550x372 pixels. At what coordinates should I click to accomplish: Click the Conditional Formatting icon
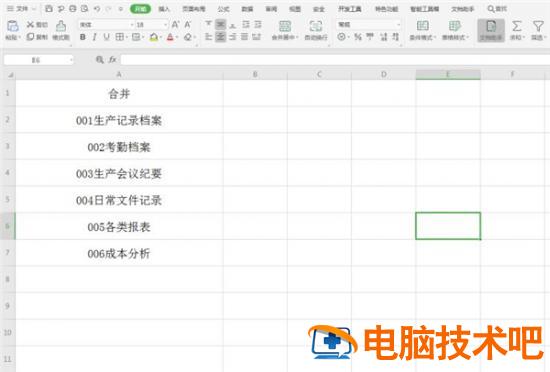422,26
